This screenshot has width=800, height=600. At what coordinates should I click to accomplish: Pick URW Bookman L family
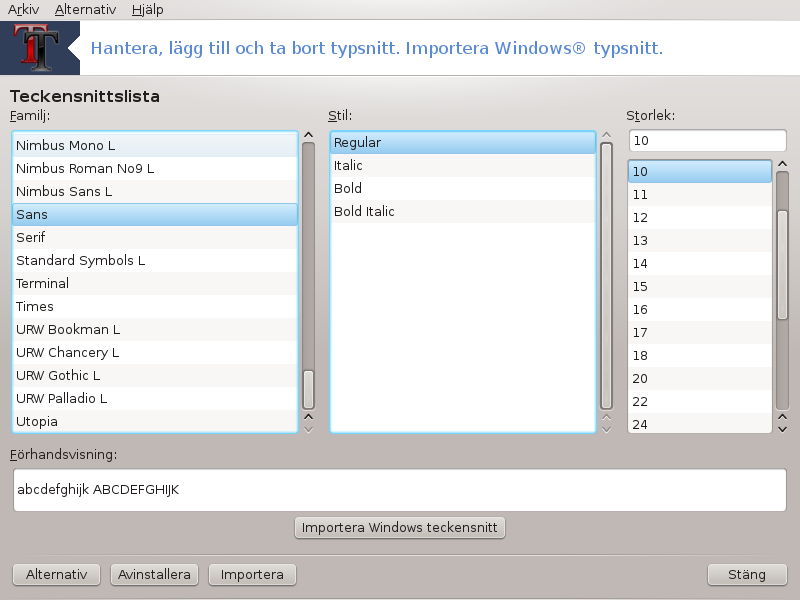(x=155, y=330)
